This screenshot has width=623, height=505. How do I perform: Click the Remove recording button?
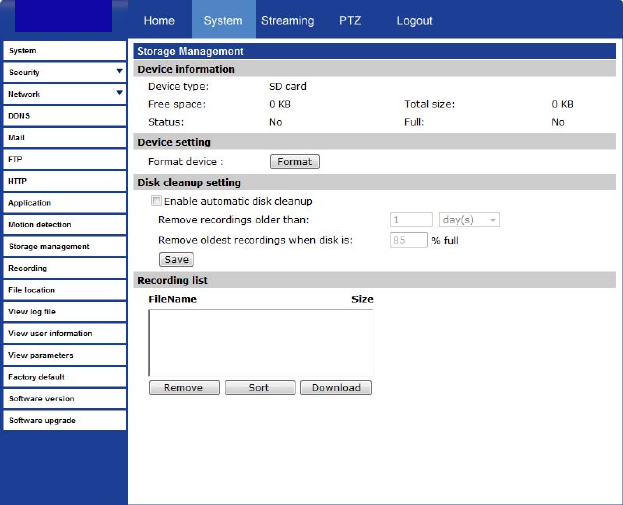pyautogui.click(x=183, y=388)
